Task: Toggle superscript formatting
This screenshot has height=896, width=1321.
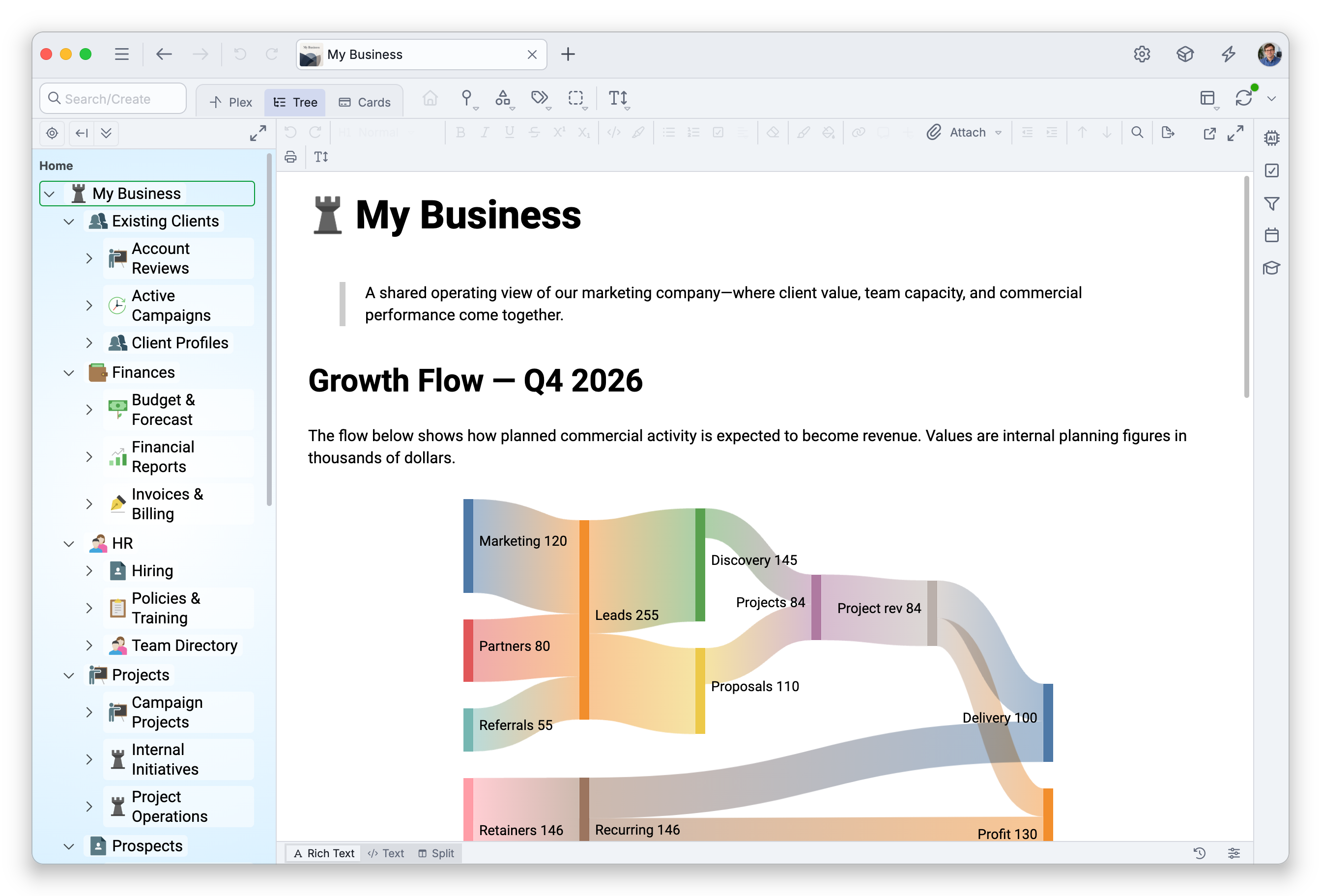Action: click(559, 132)
